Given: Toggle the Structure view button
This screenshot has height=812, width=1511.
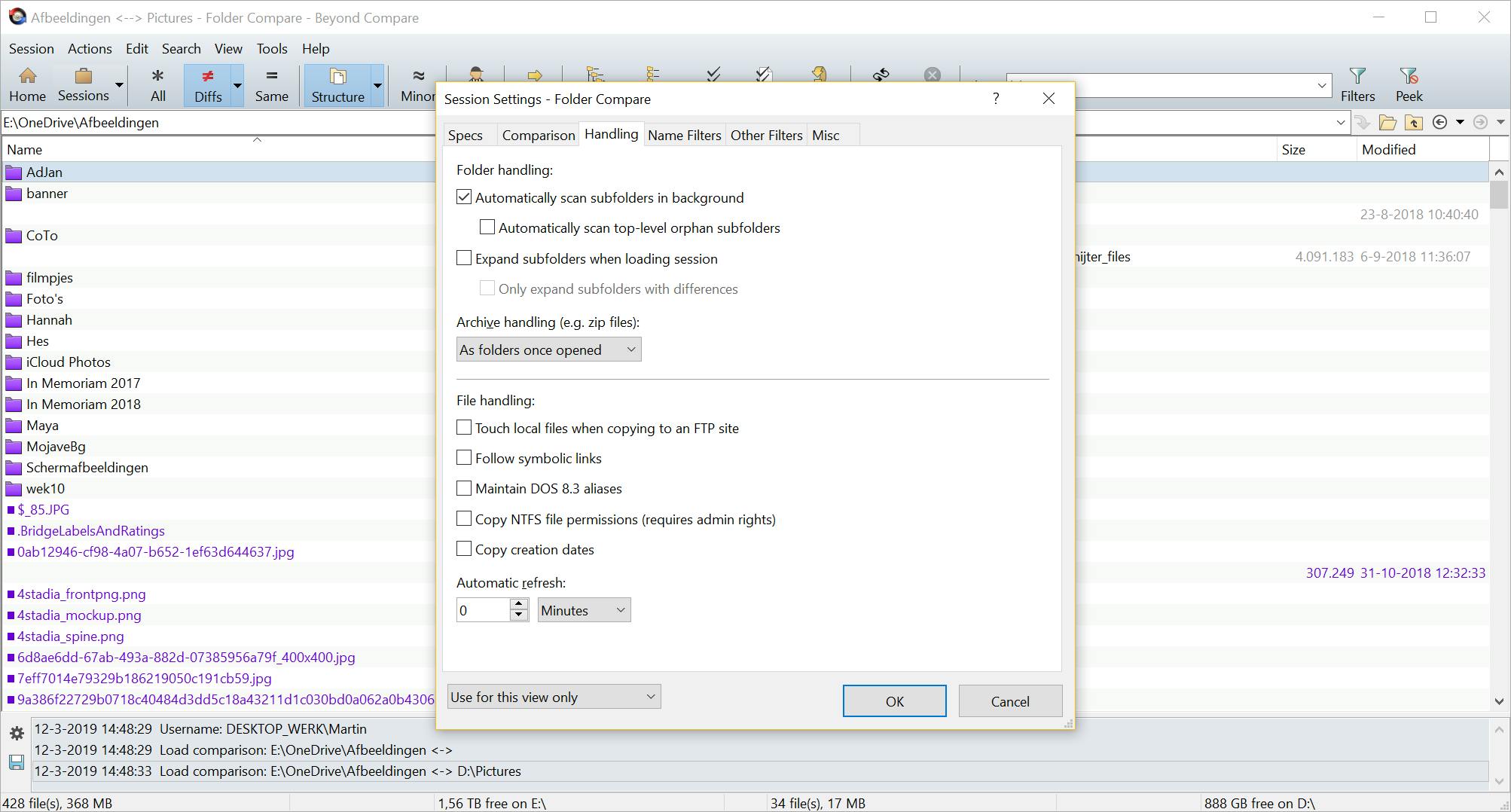Looking at the screenshot, I should click(337, 84).
